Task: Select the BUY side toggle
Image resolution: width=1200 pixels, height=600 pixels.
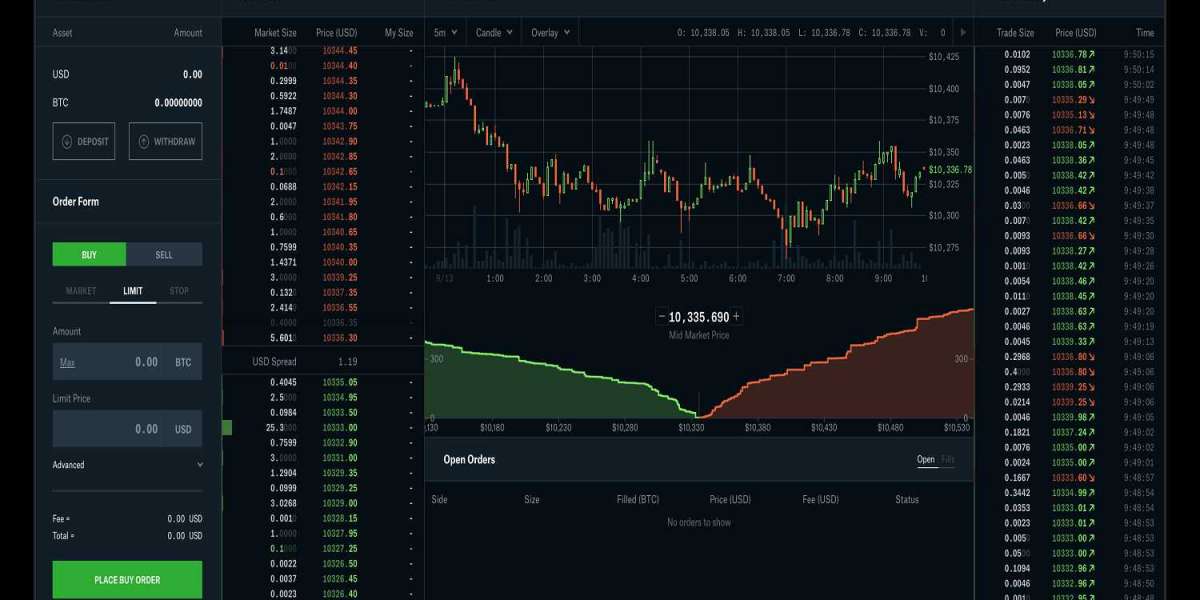Action: point(89,255)
